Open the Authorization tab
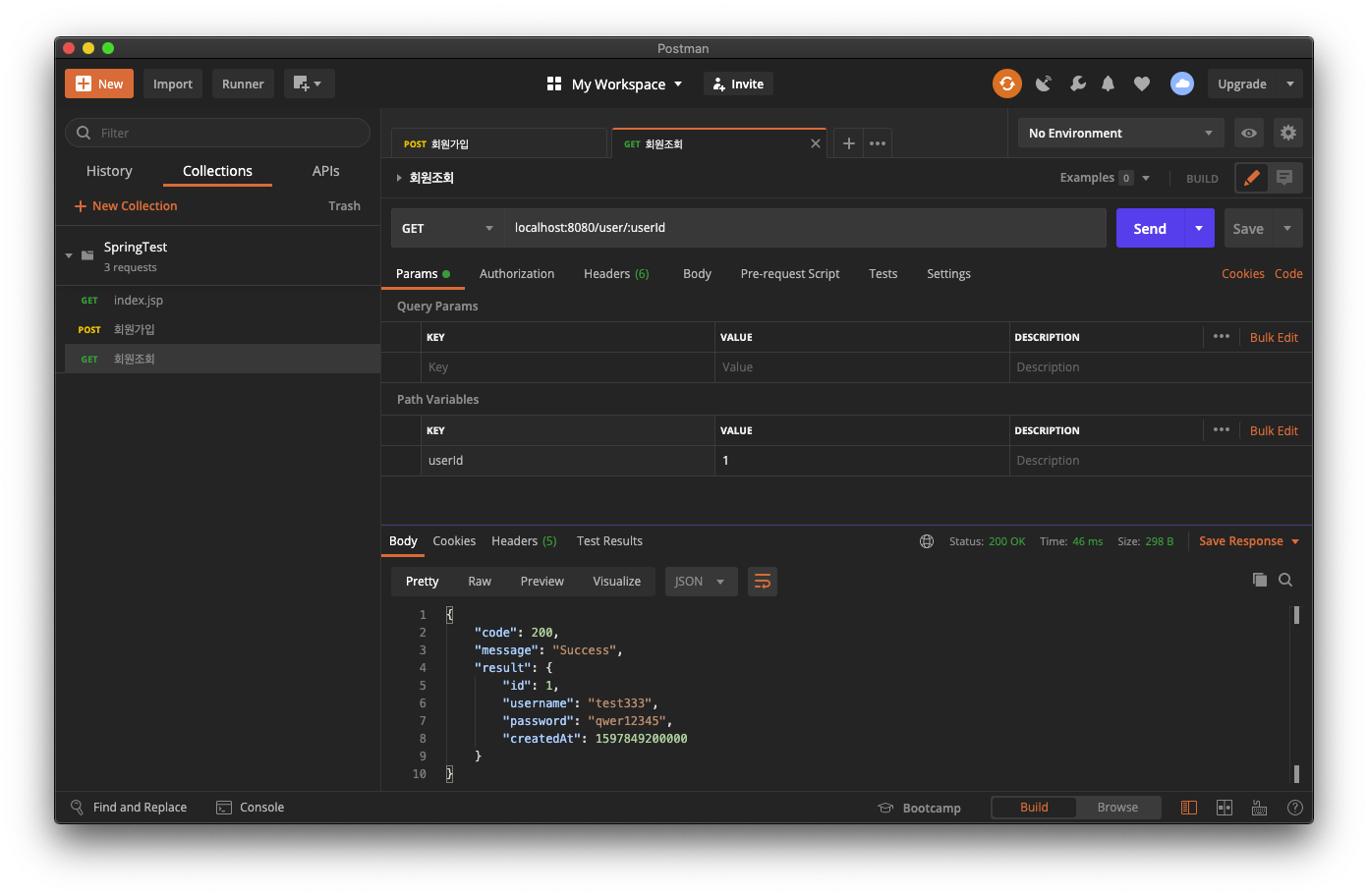 click(517, 274)
